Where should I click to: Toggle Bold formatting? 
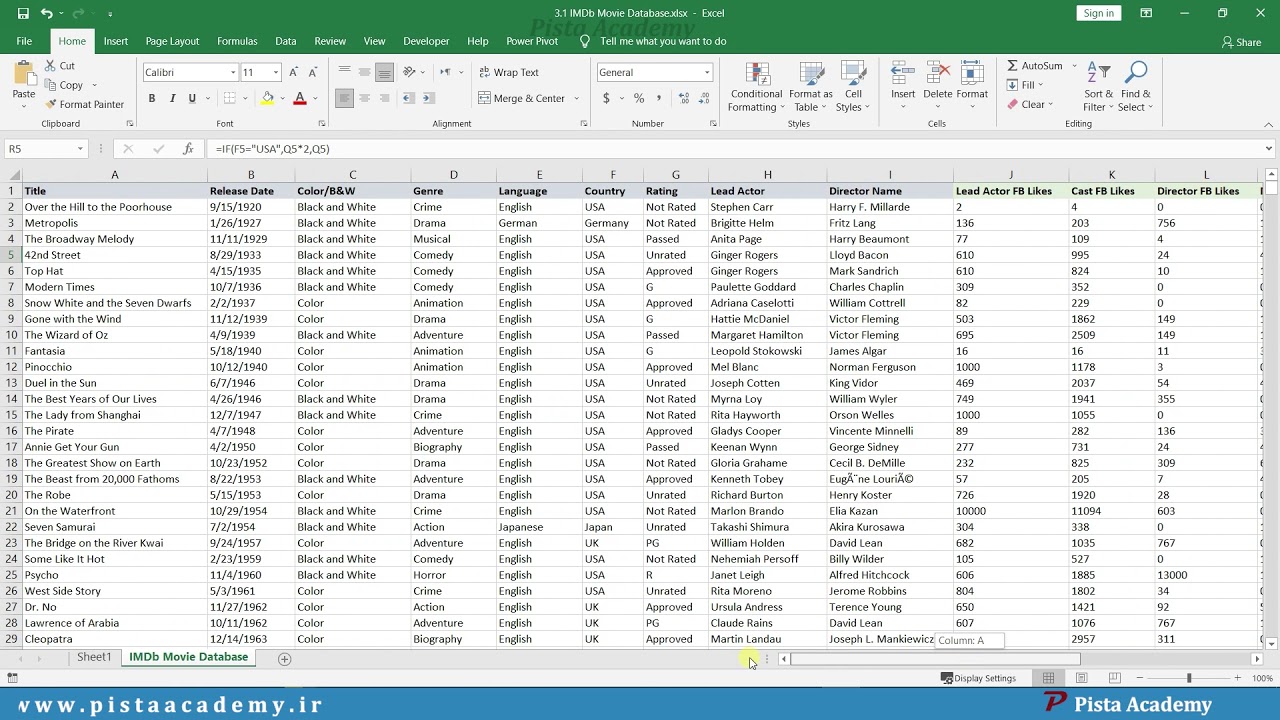152,98
